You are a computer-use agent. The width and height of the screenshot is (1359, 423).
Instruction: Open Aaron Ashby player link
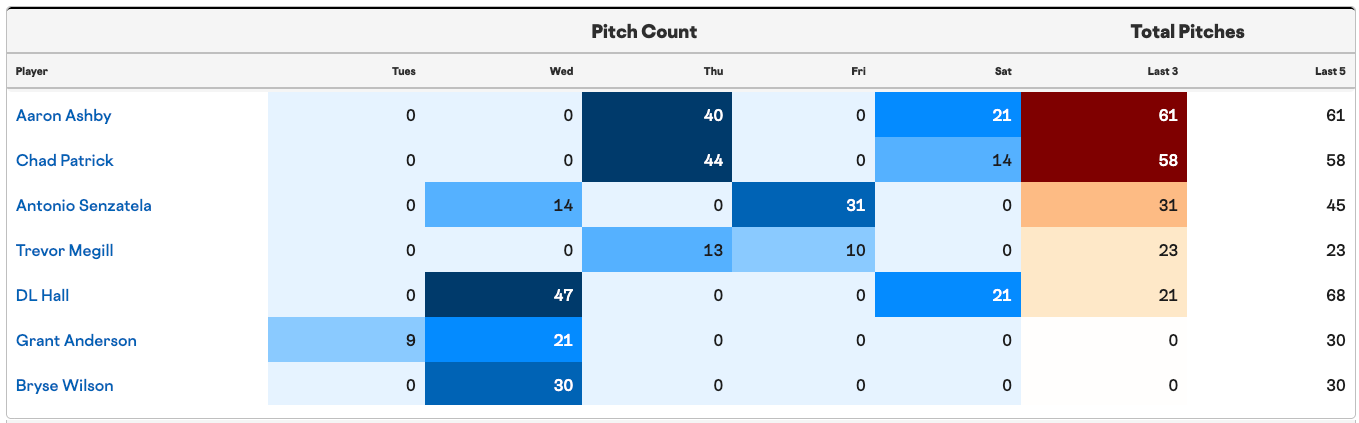point(64,115)
